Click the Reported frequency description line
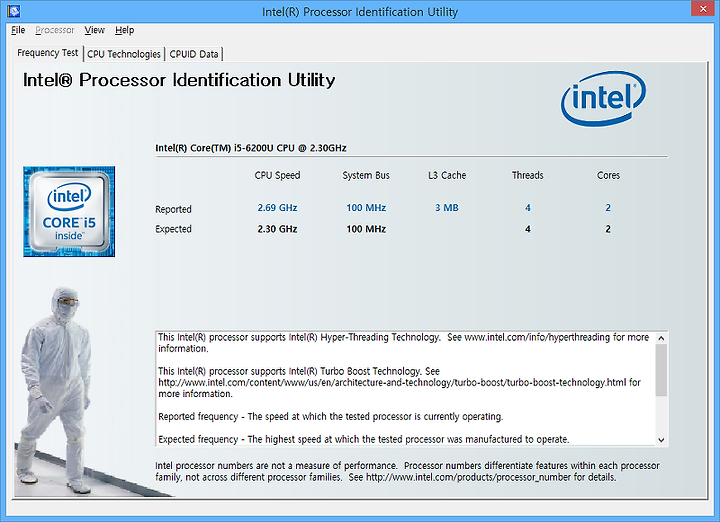The image size is (720, 522). (331, 416)
